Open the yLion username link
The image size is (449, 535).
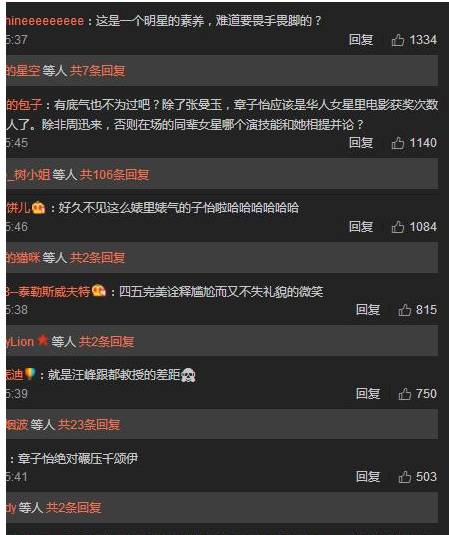click(x=20, y=341)
